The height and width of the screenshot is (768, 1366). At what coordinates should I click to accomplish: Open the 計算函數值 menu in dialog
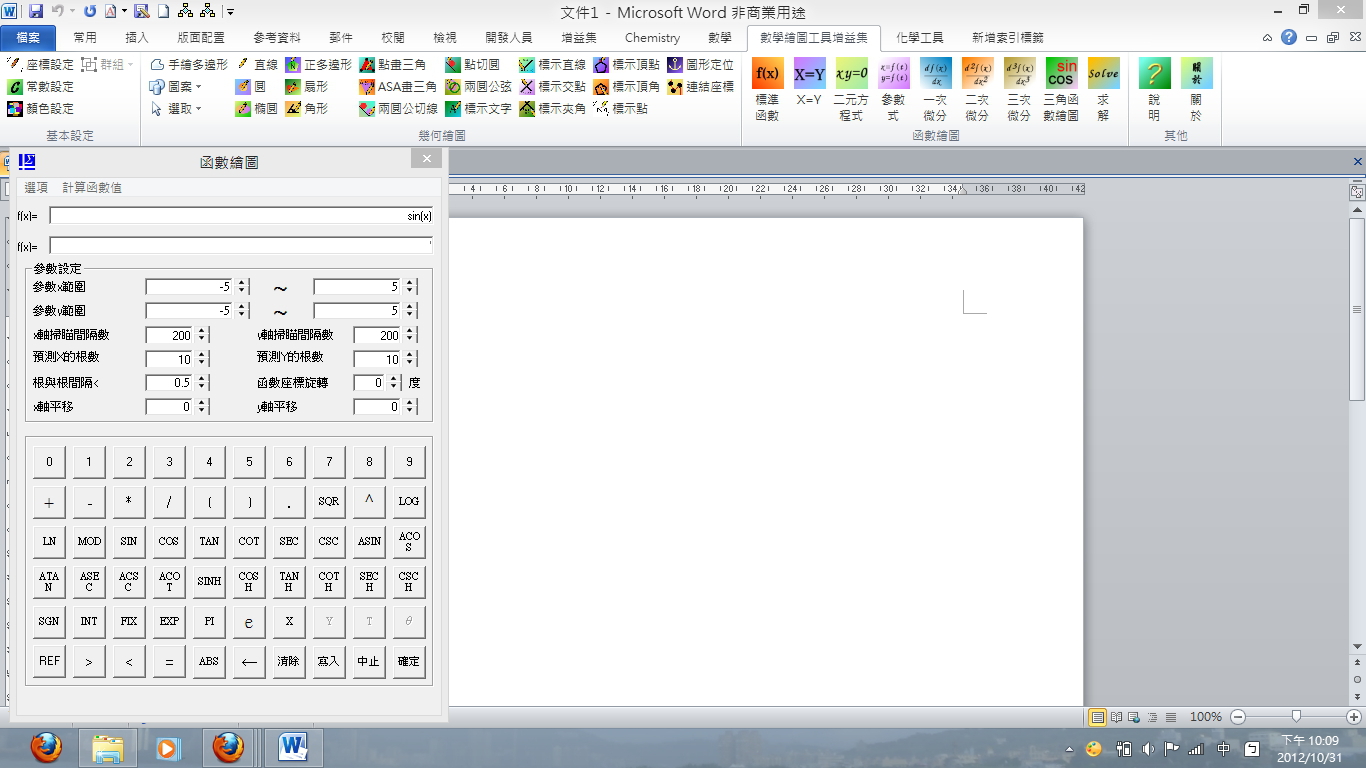click(92, 188)
